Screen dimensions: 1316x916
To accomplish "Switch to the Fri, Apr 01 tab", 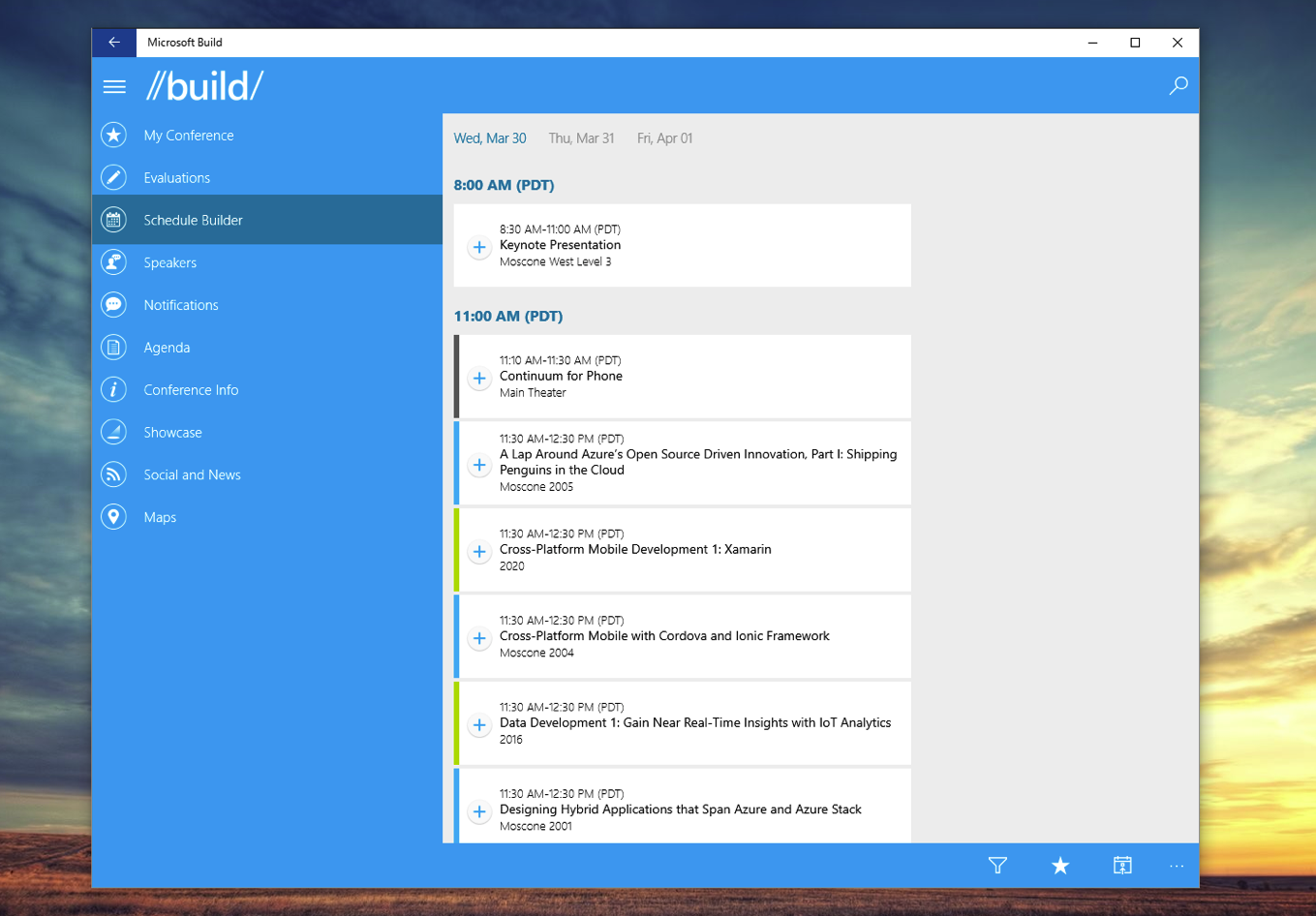I will click(x=664, y=138).
